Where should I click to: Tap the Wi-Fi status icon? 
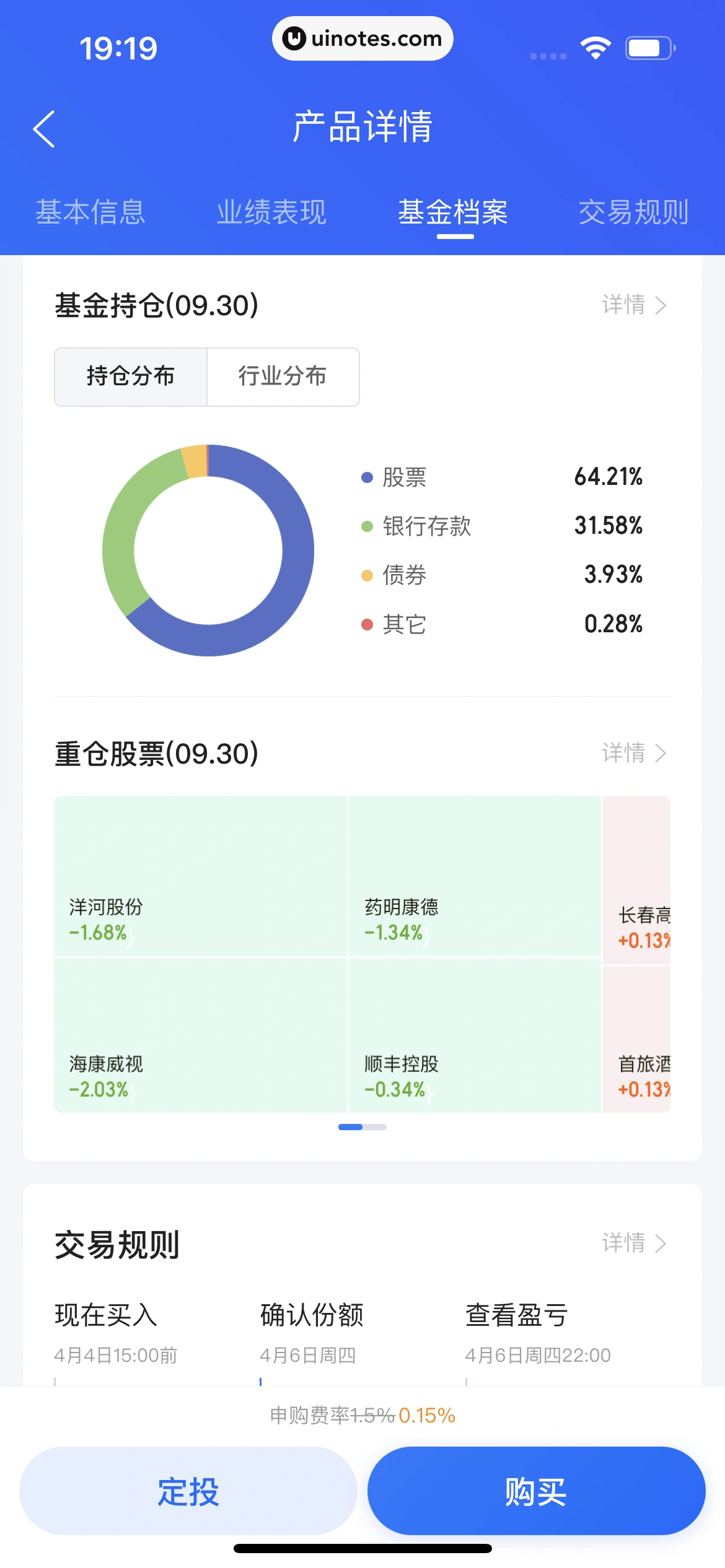(x=595, y=48)
